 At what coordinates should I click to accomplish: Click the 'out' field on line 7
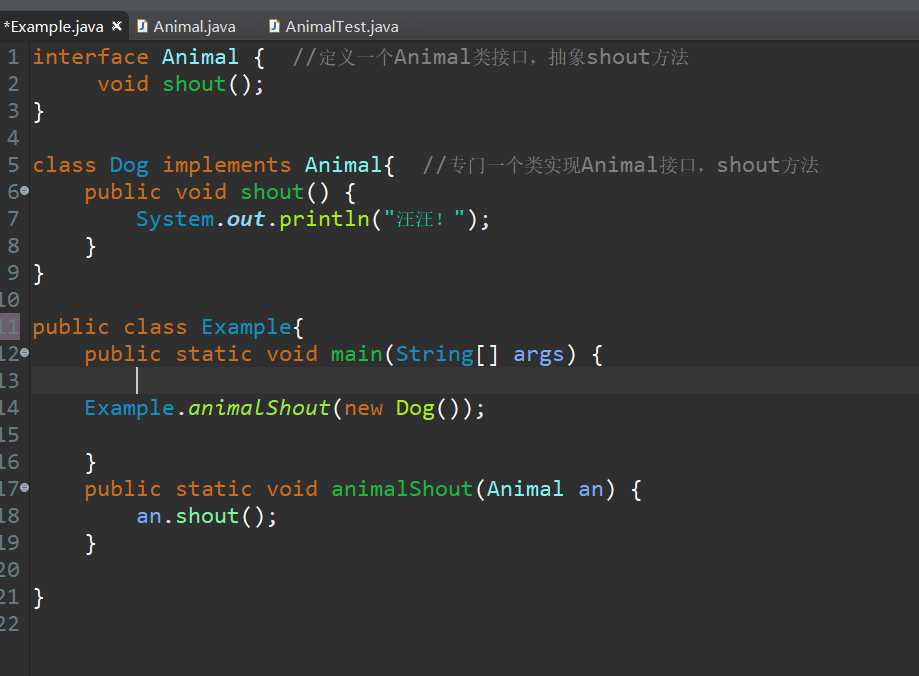pyautogui.click(x=246, y=219)
